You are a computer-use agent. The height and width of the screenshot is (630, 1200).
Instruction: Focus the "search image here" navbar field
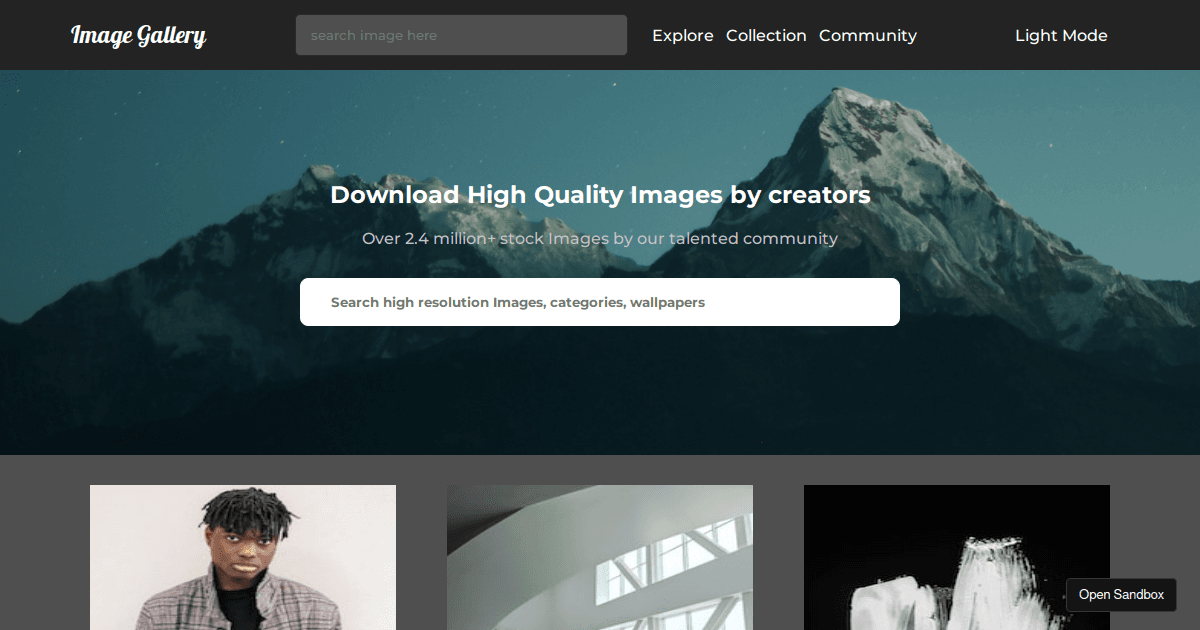(461, 34)
